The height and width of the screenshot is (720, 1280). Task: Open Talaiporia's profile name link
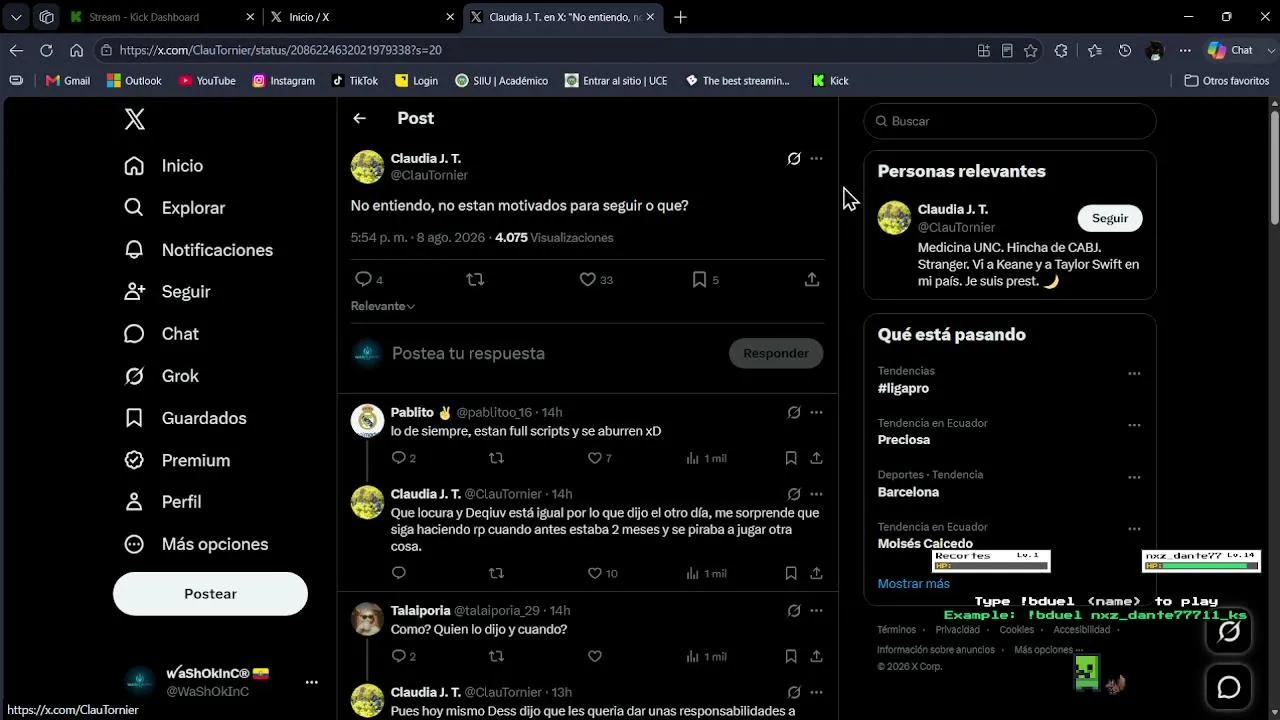[x=421, y=610]
